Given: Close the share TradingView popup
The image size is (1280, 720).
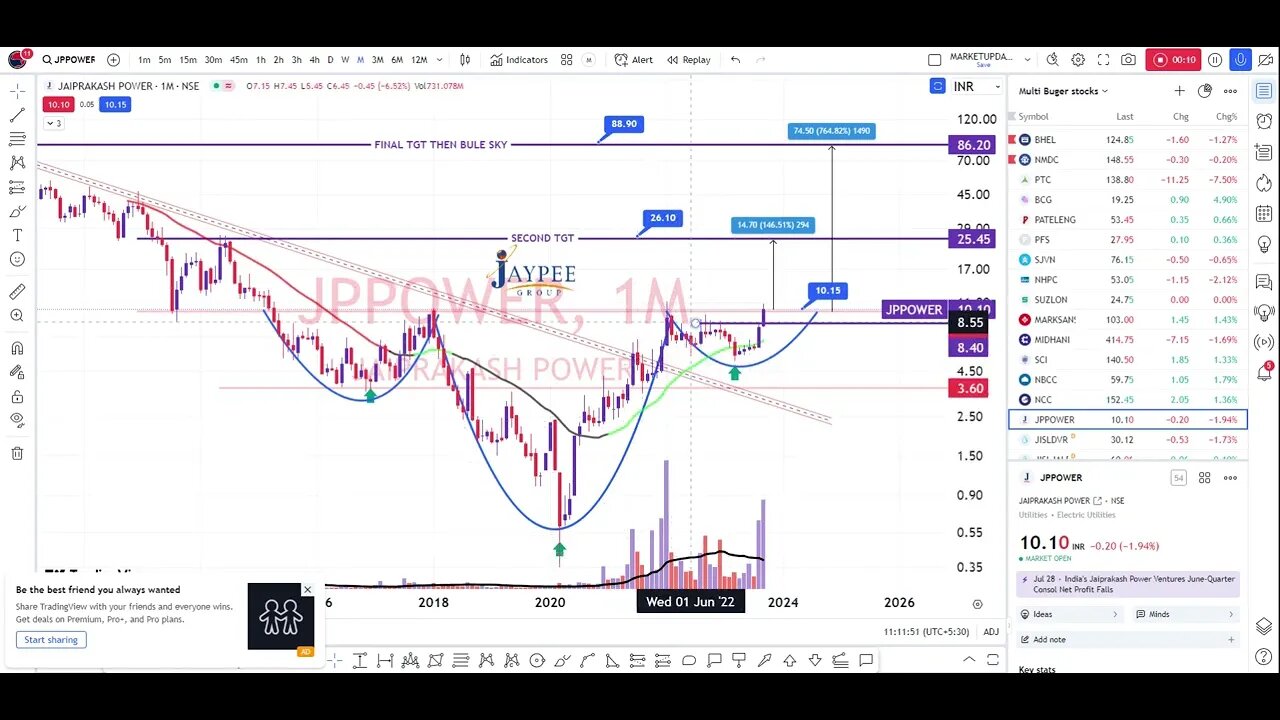Looking at the screenshot, I should pyautogui.click(x=307, y=590).
